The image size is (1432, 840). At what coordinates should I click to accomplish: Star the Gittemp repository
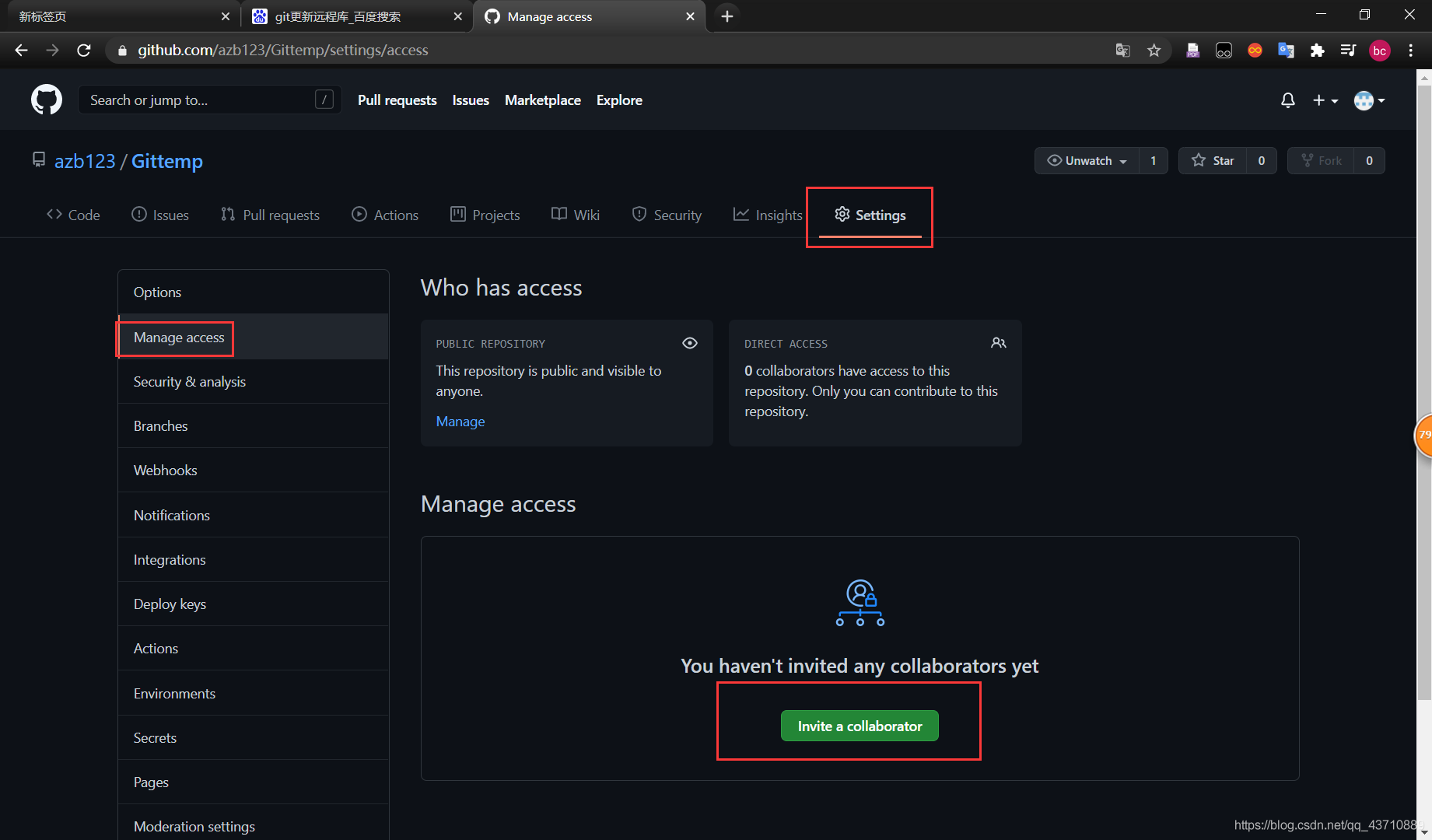click(1213, 161)
